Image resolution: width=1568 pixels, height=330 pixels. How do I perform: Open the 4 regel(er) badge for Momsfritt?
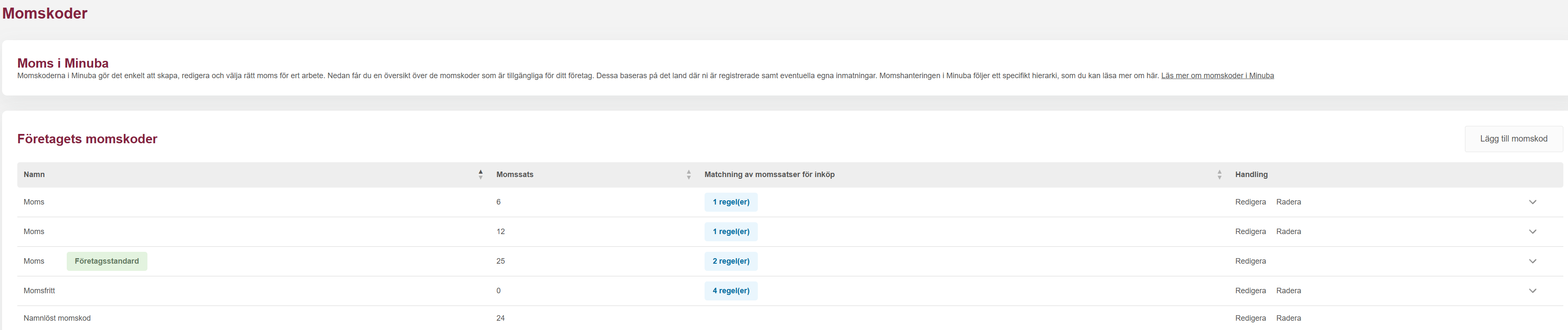pyautogui.click(x=730, y=290)
